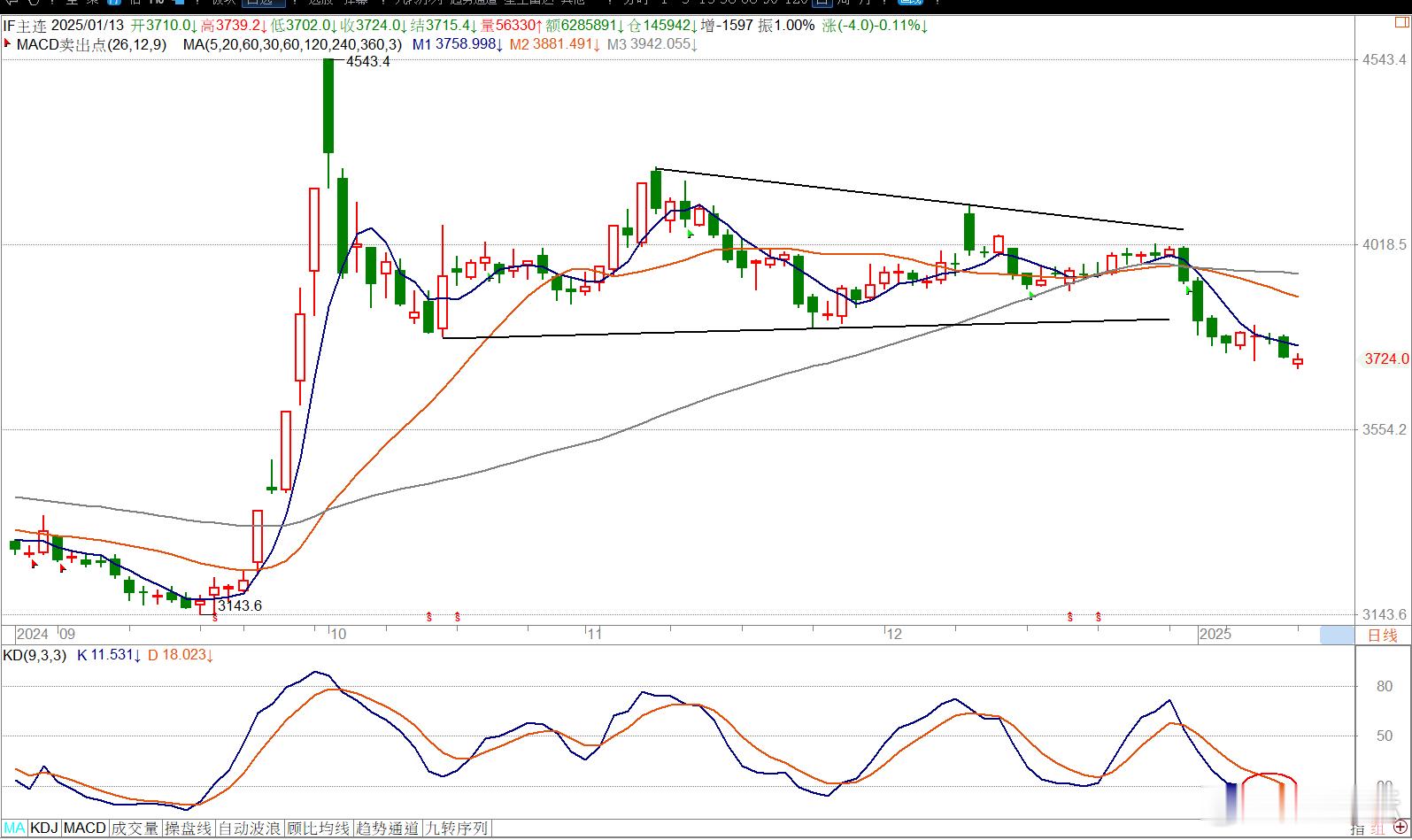Click the MA(5,20,60,30,60,120,240,360,3) parameters label
The width and height of the screenshot is (1412, 840).
pos(292,44)
